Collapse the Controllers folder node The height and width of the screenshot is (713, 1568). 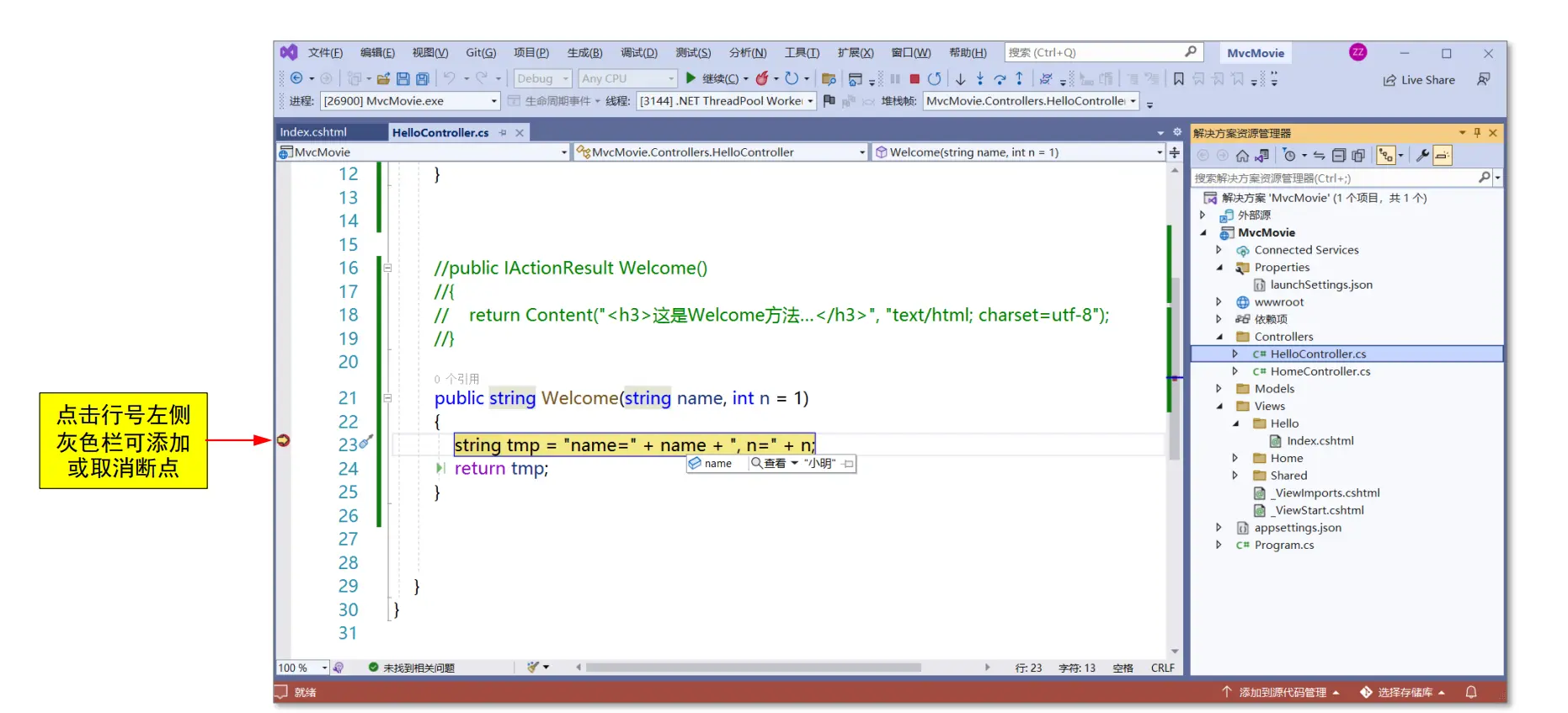(1219, 337)
